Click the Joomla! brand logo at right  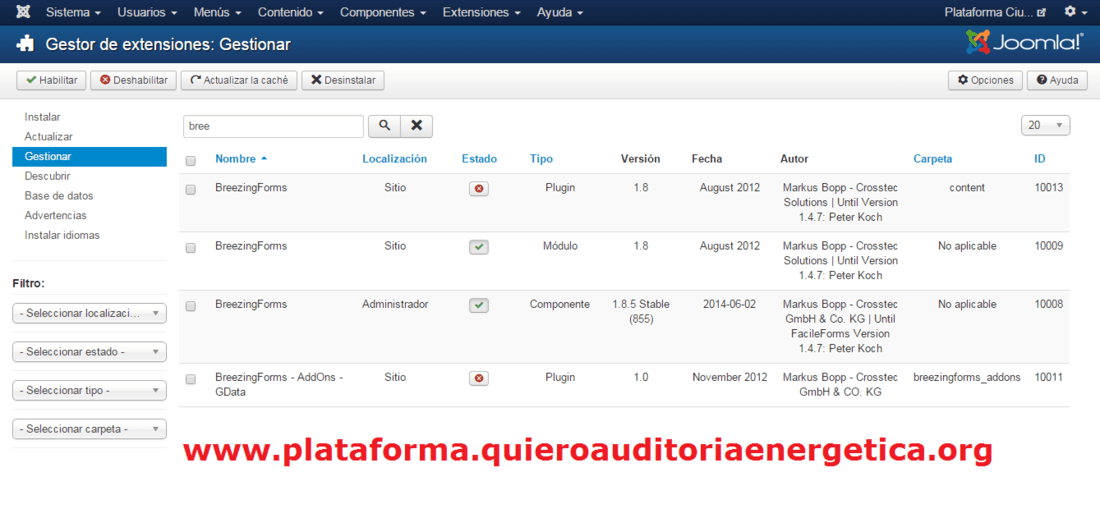pos(1025,43)
